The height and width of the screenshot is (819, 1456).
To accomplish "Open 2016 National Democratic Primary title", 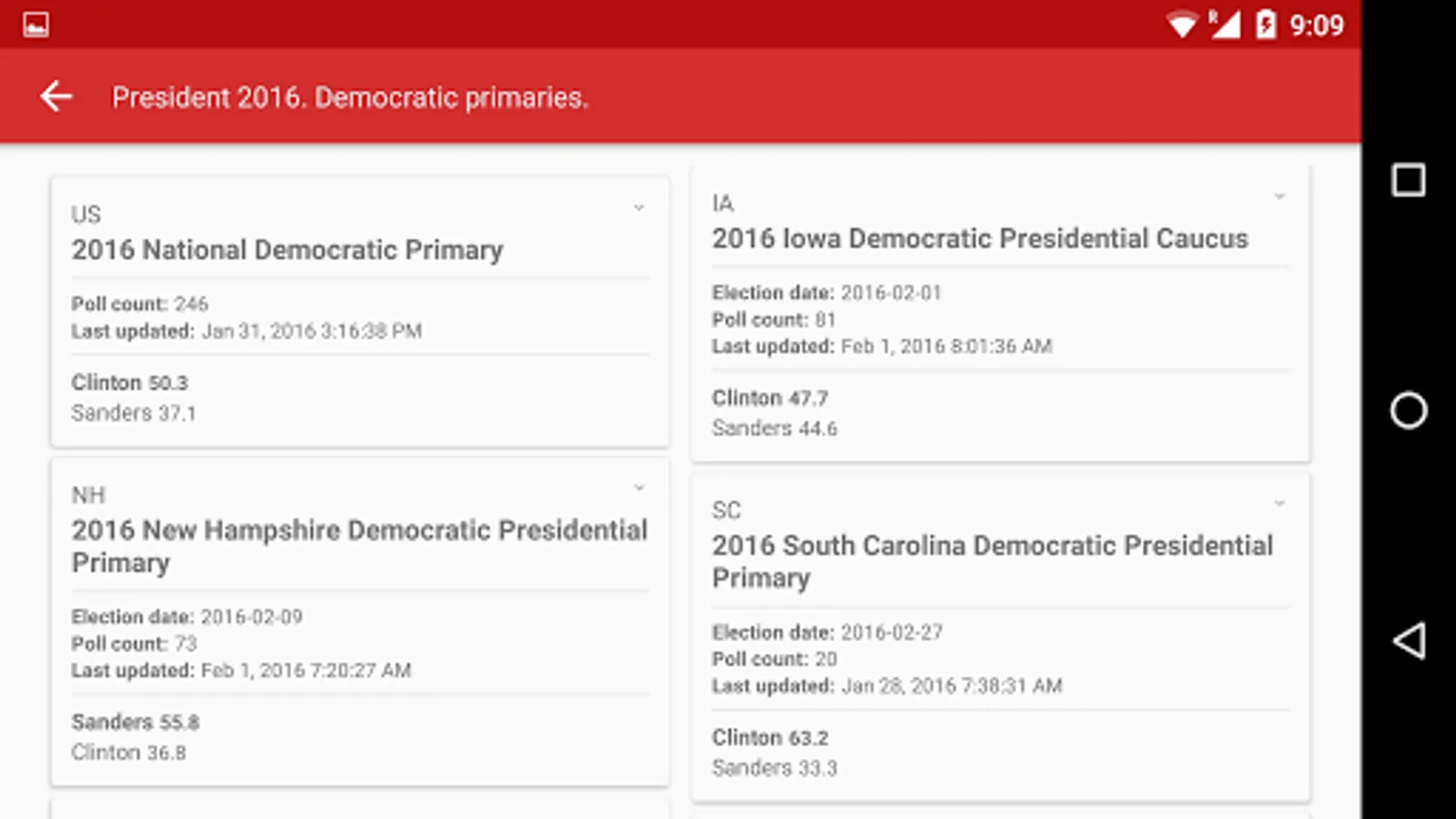I will click(288, 250).
